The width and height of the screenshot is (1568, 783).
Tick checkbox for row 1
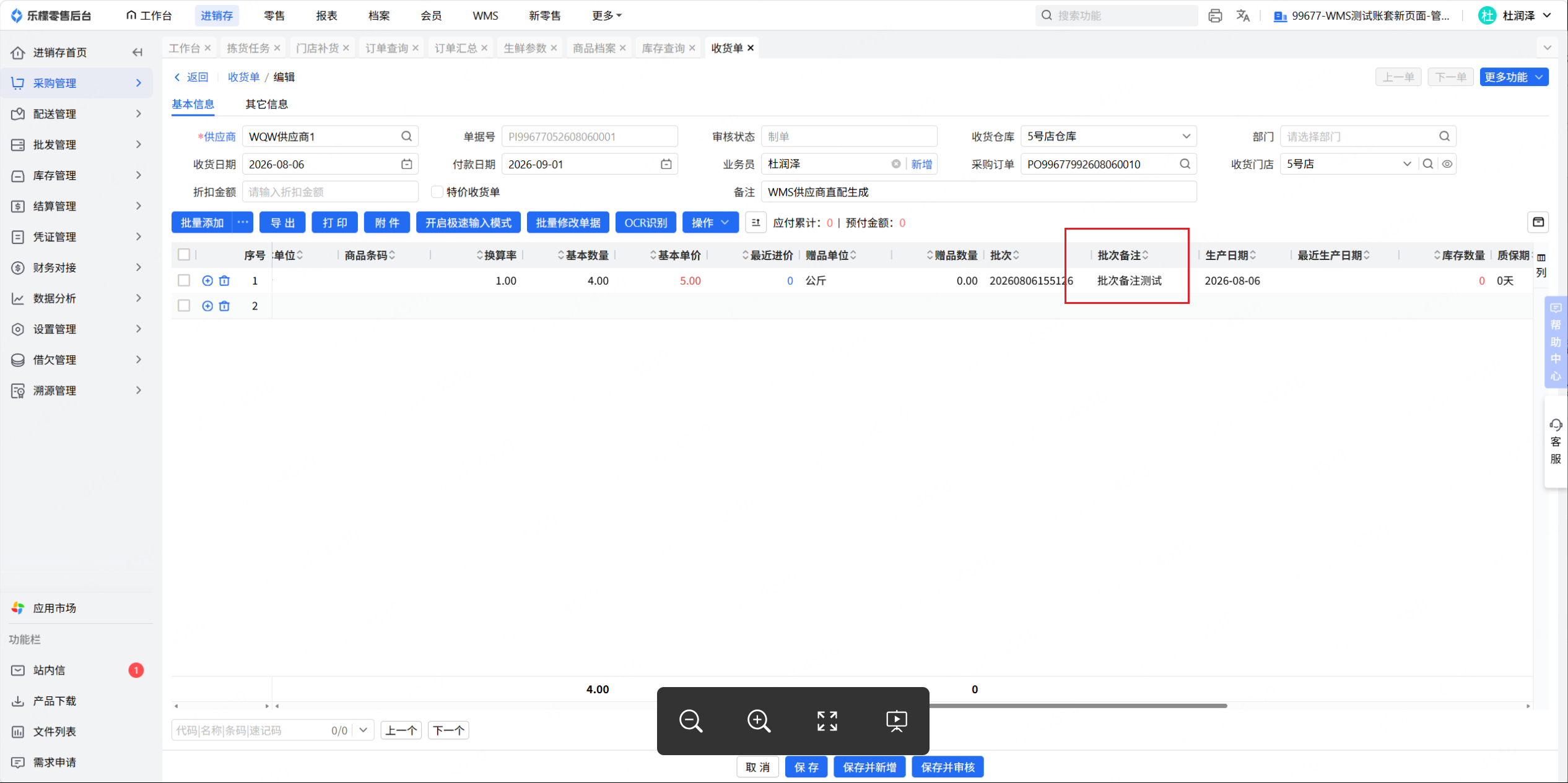(x=184, y=280)
